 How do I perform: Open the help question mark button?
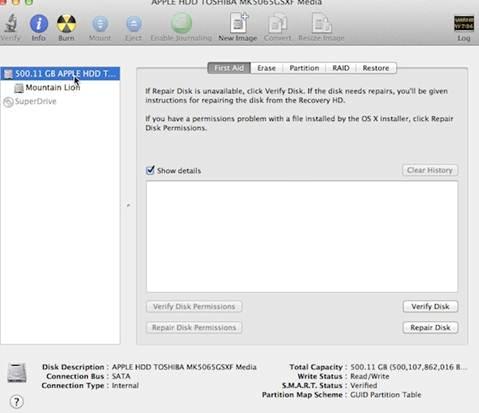click(x=17, y=402)
